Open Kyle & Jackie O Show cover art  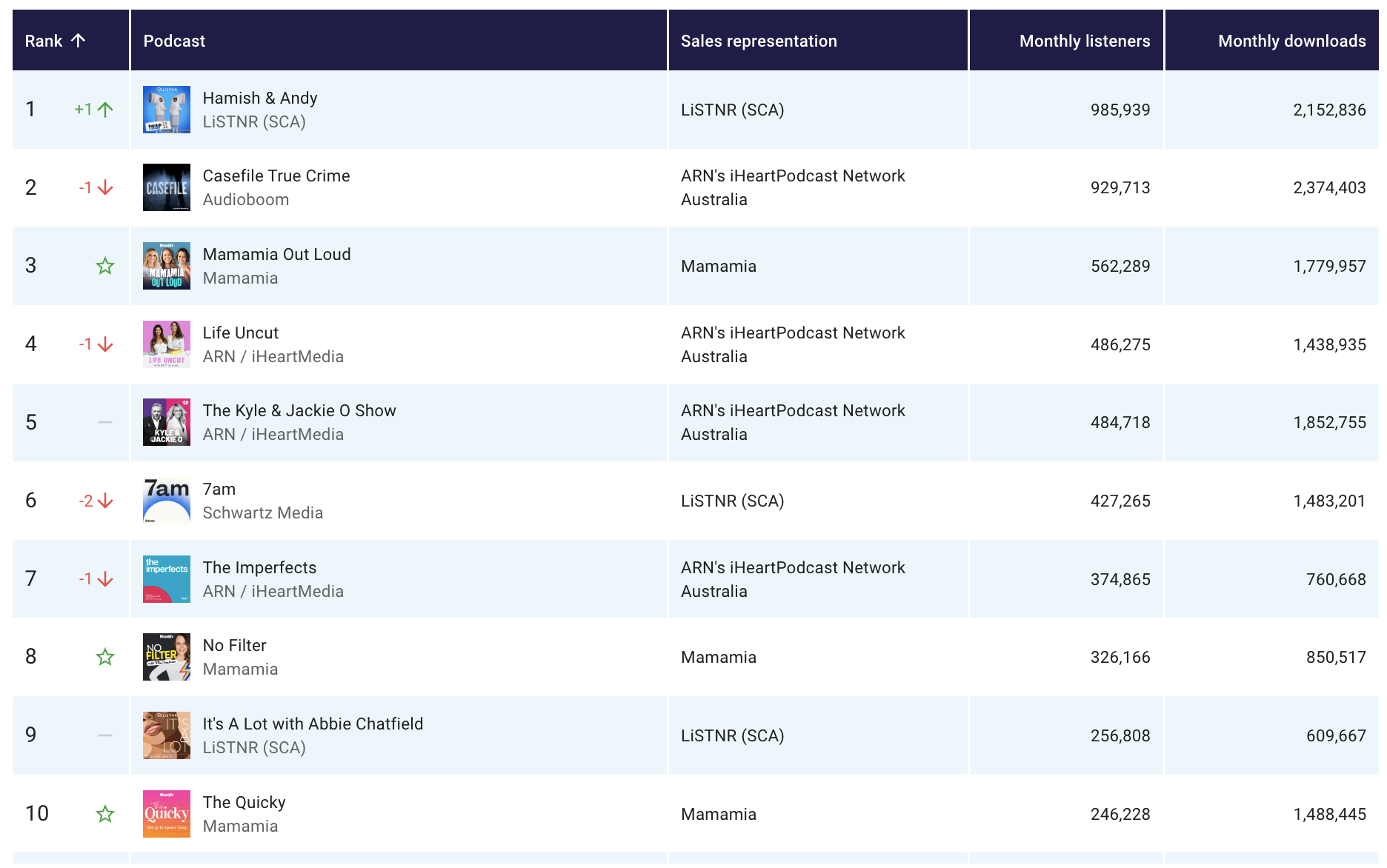tap(167, 422)
